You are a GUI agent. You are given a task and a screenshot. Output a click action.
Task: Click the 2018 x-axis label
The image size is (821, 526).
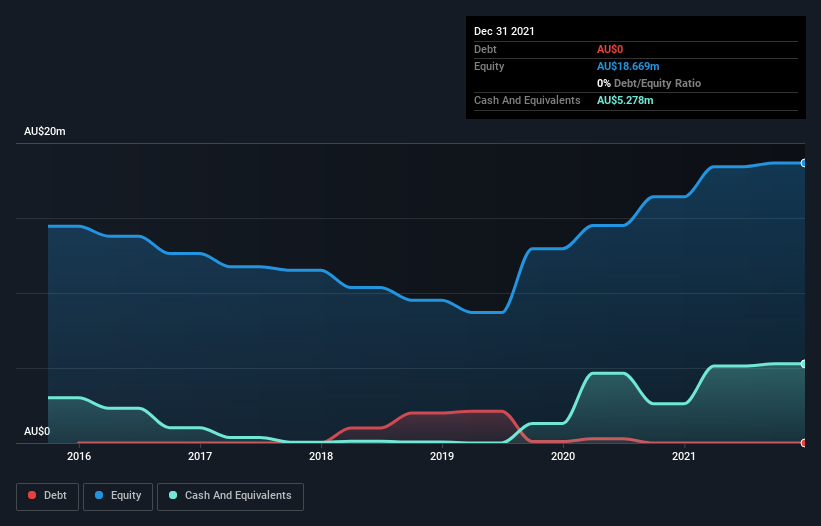[321, 456]
